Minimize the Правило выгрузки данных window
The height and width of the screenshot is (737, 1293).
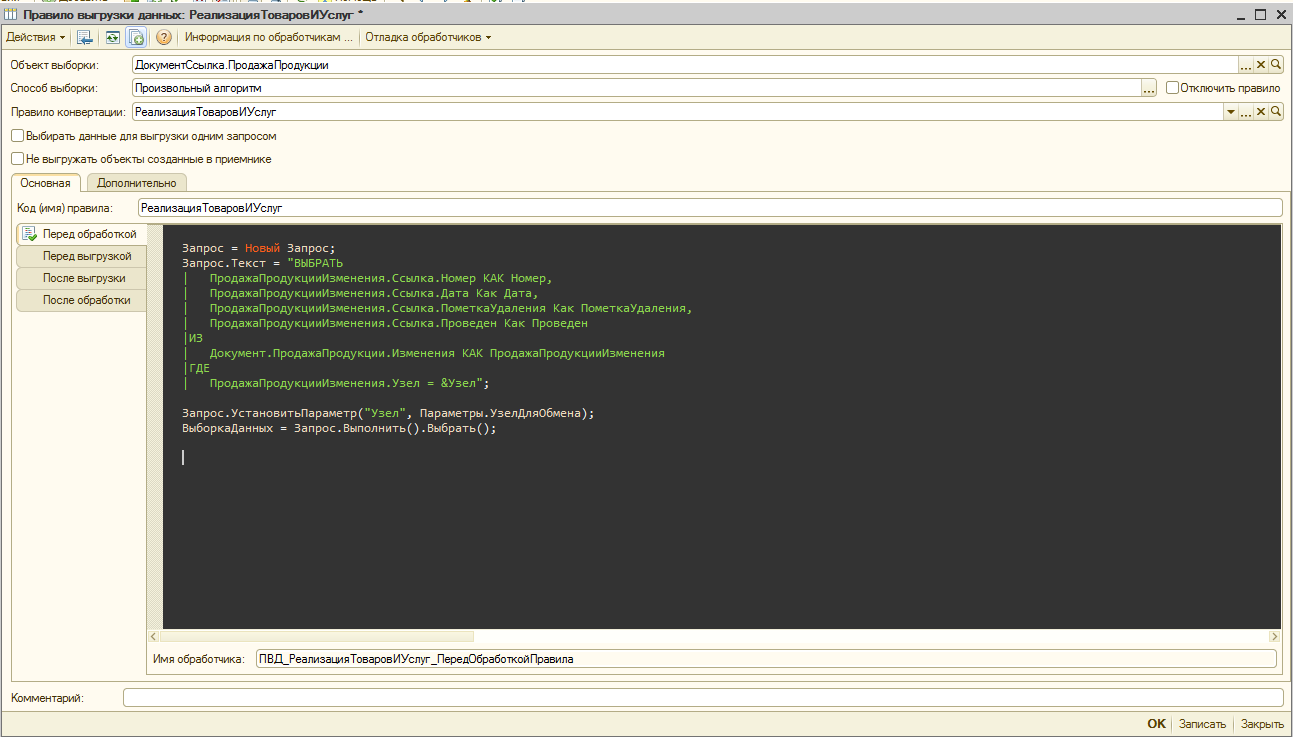tap(1240, 14)
